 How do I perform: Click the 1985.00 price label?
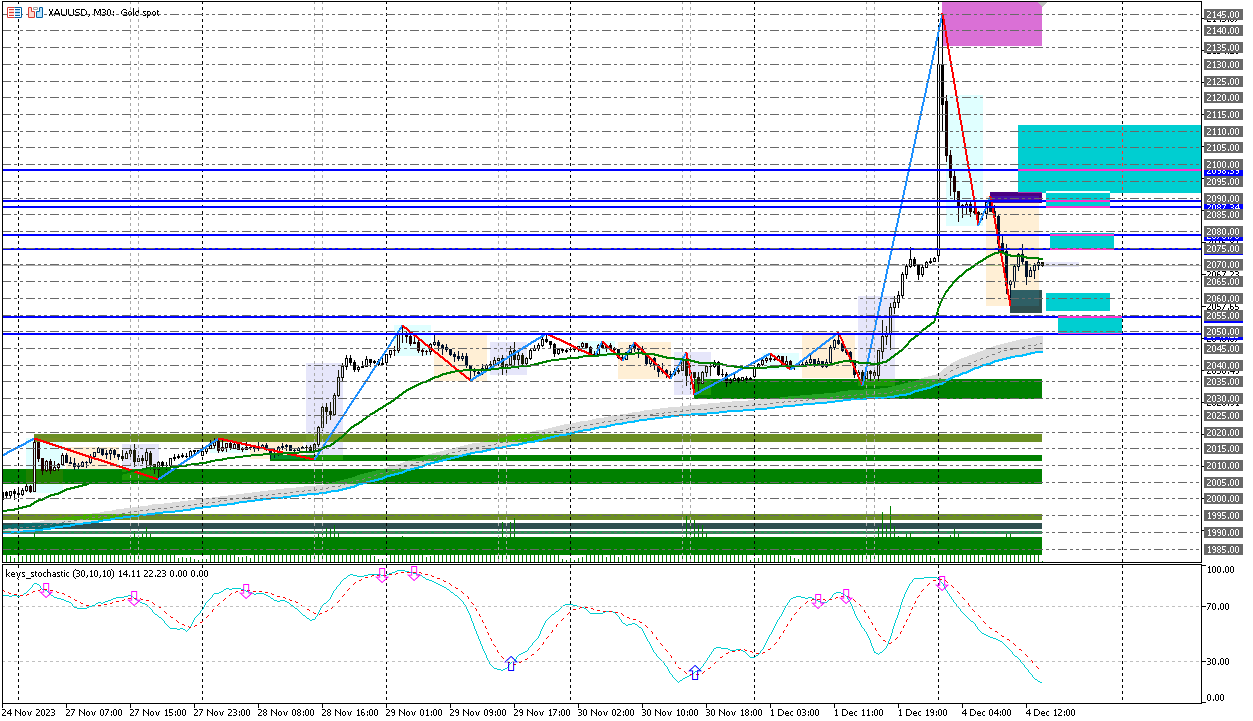point(1224,549)
